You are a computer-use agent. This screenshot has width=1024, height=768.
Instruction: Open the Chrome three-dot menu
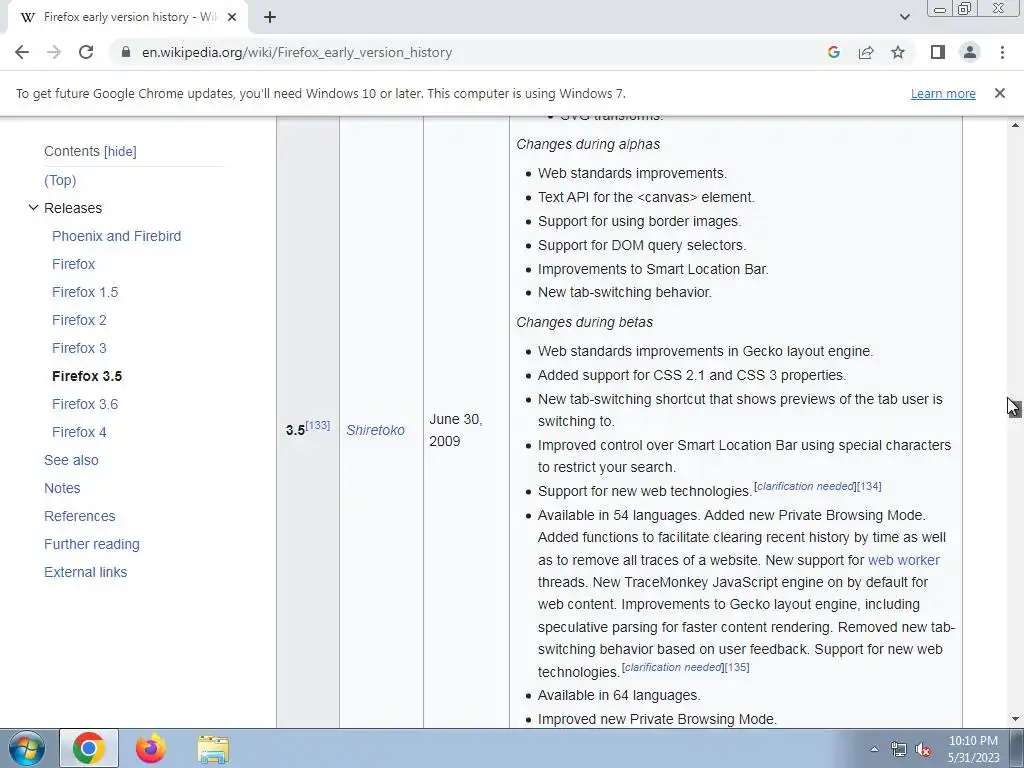click(x=1002, y=52)
